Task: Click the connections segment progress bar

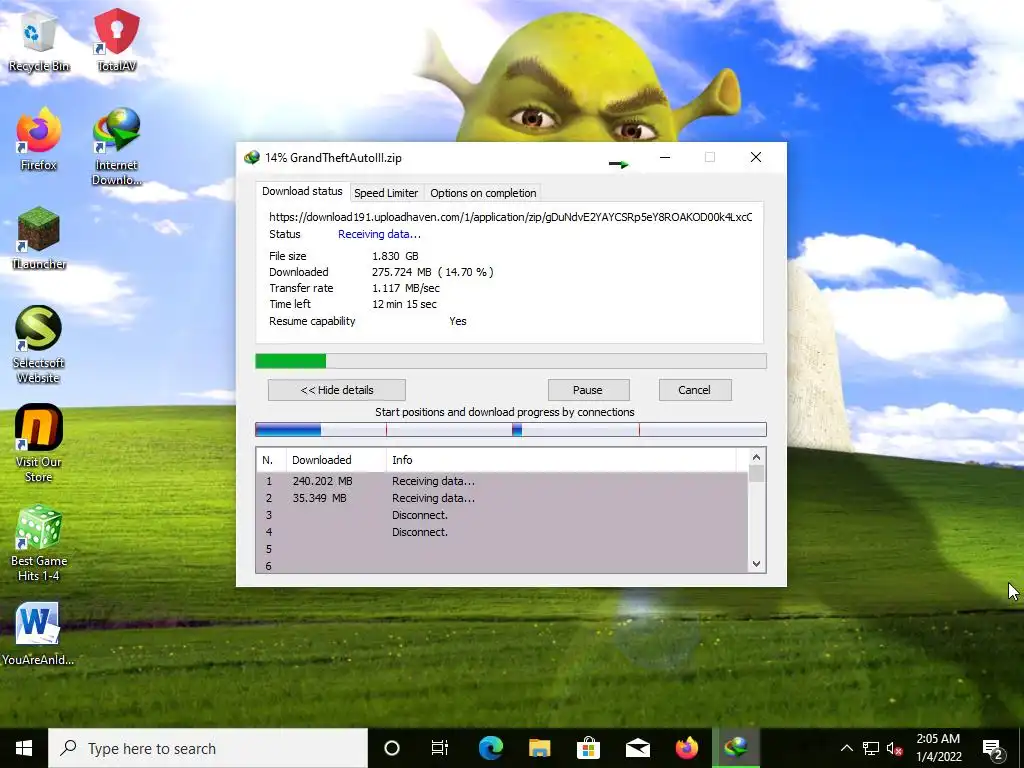Action: pyautogui.click(x=511, y=430)
